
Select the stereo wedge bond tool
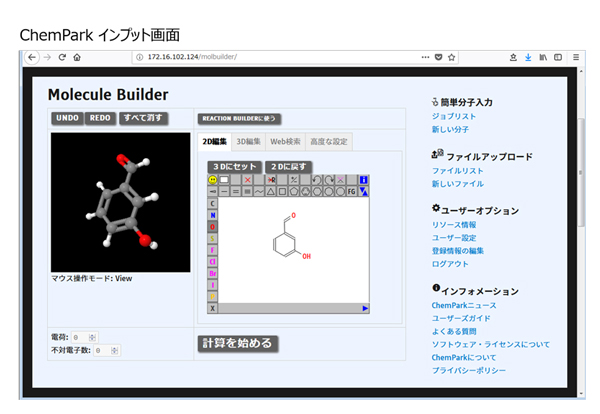212,191
